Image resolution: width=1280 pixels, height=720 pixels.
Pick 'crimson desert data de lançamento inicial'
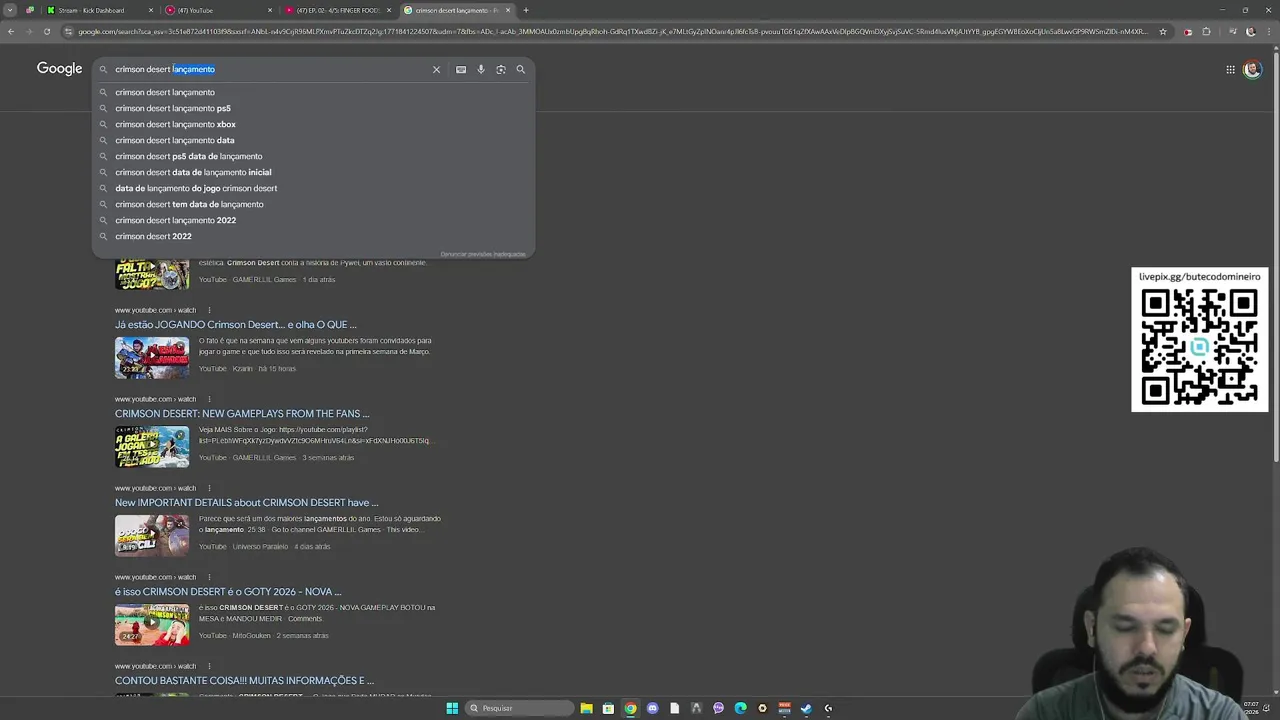click(193, 172)
